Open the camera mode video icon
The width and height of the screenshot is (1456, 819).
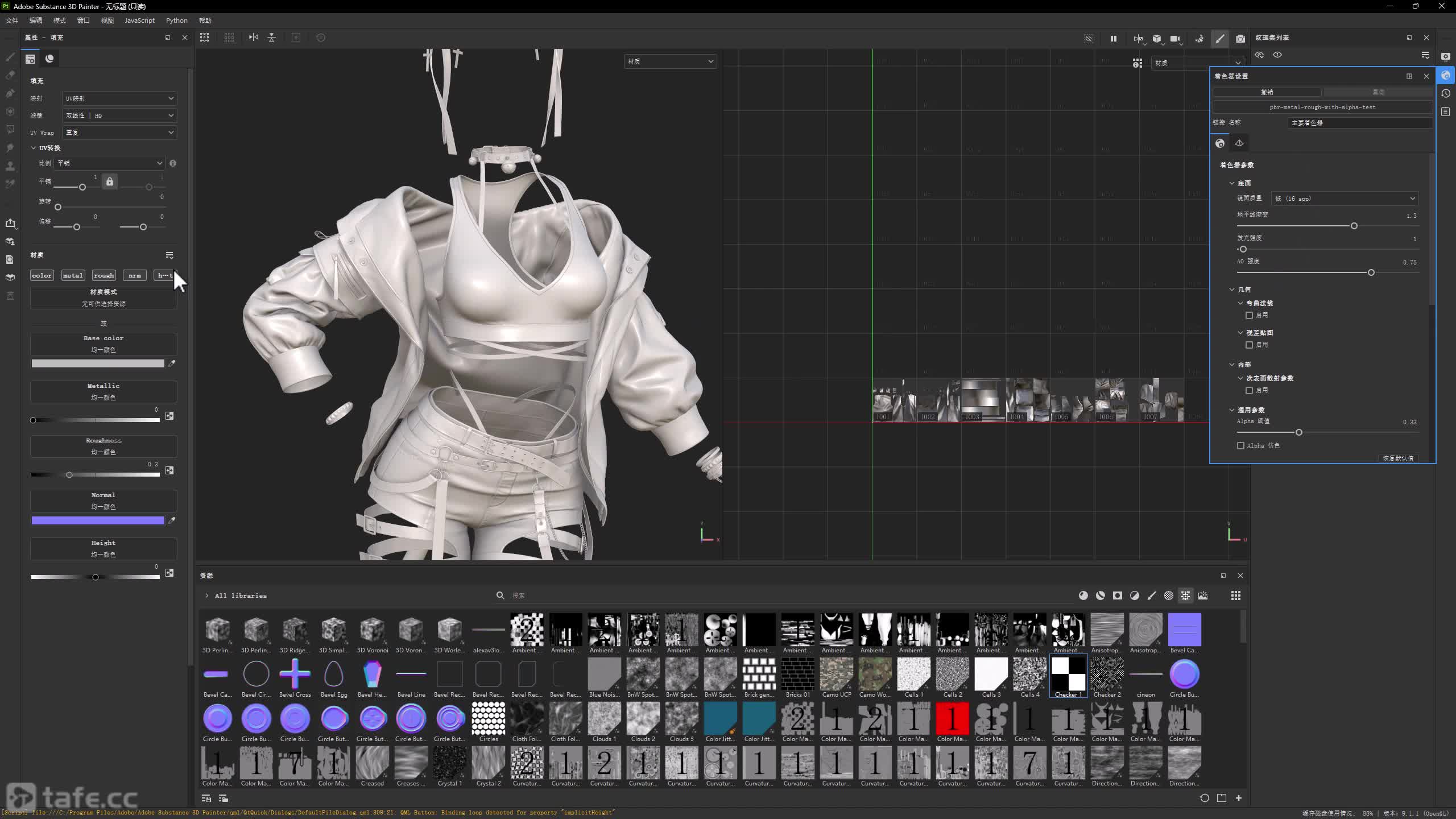[x=1175, y=39]
